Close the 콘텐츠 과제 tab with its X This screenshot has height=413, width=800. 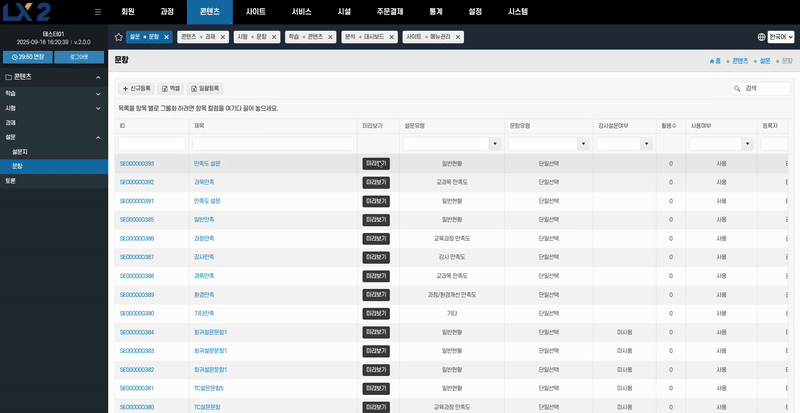[x=223, y=36]
